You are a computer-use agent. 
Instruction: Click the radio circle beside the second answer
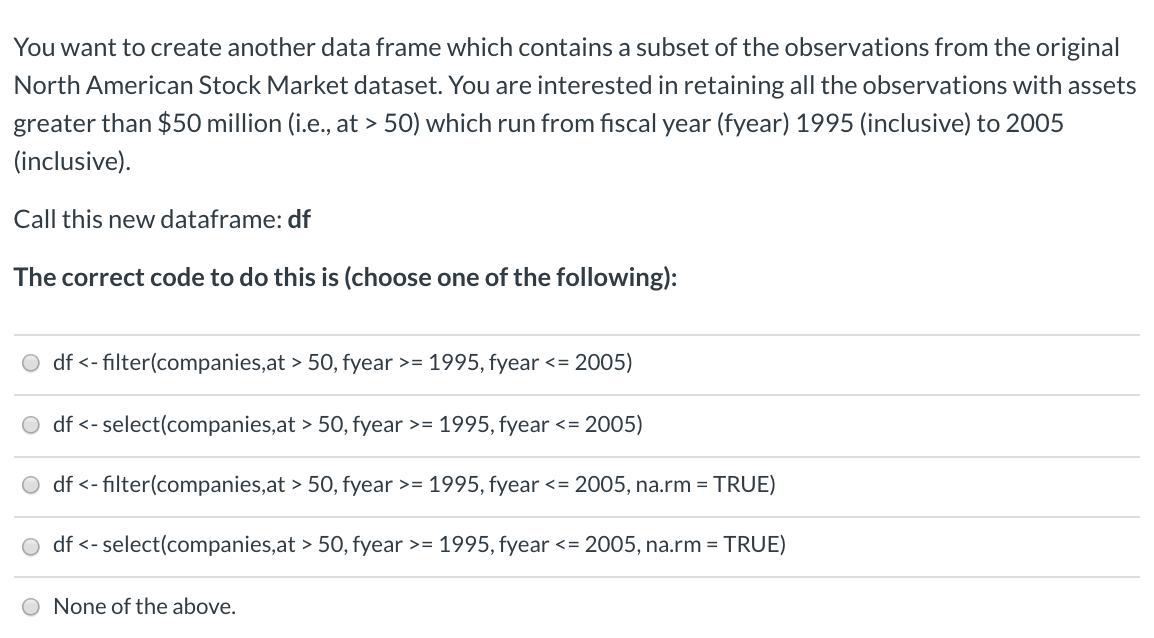(30, 424)
